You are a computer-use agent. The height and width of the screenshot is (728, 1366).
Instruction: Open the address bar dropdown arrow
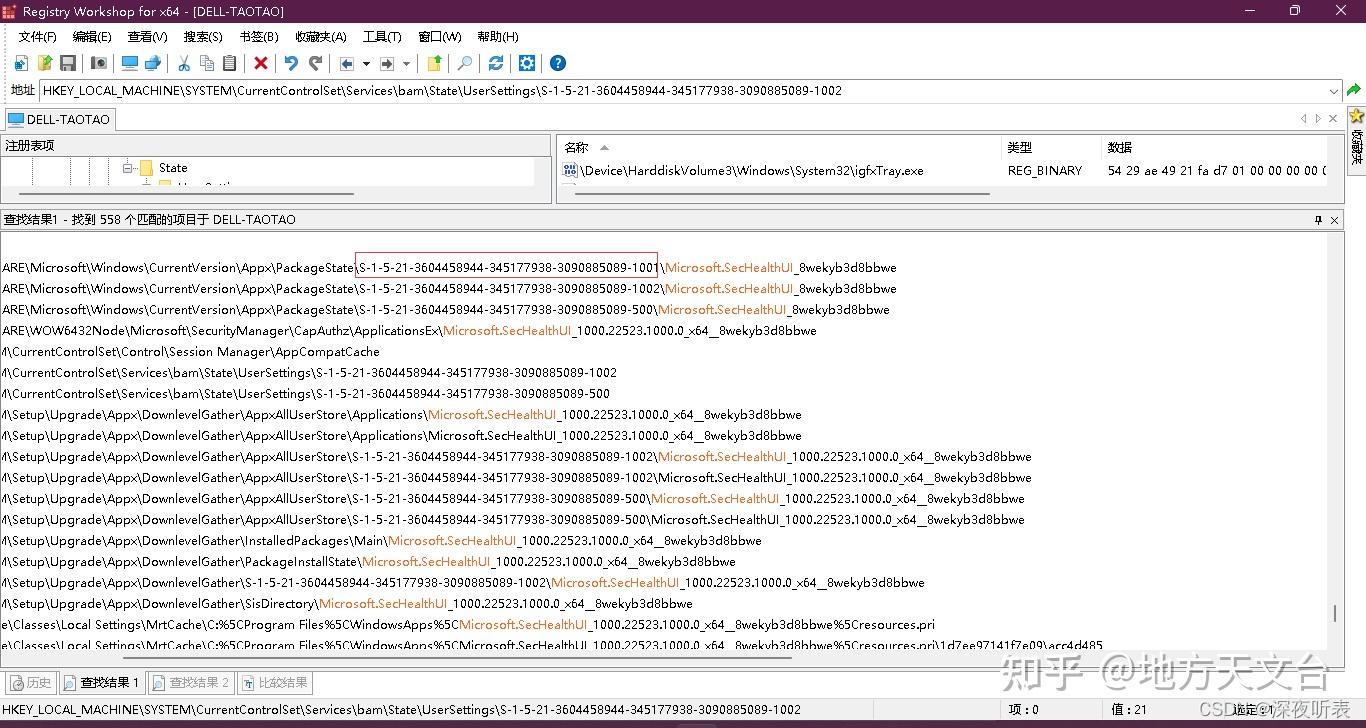(1333, 91)
